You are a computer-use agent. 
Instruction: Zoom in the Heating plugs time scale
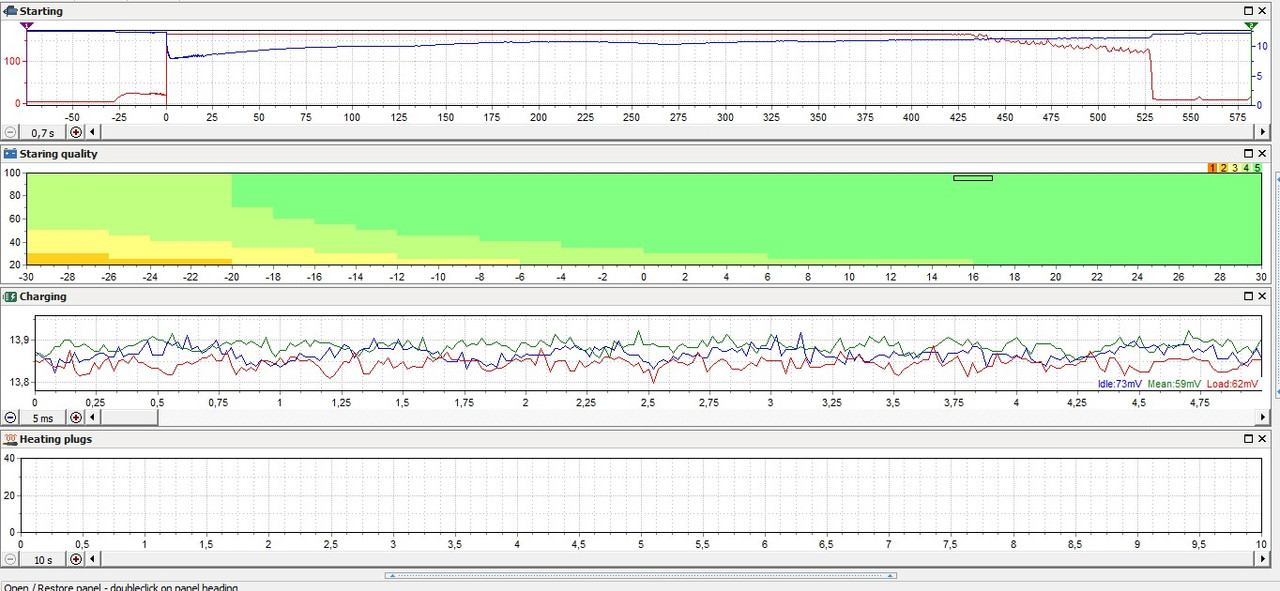tap(76, 559)
